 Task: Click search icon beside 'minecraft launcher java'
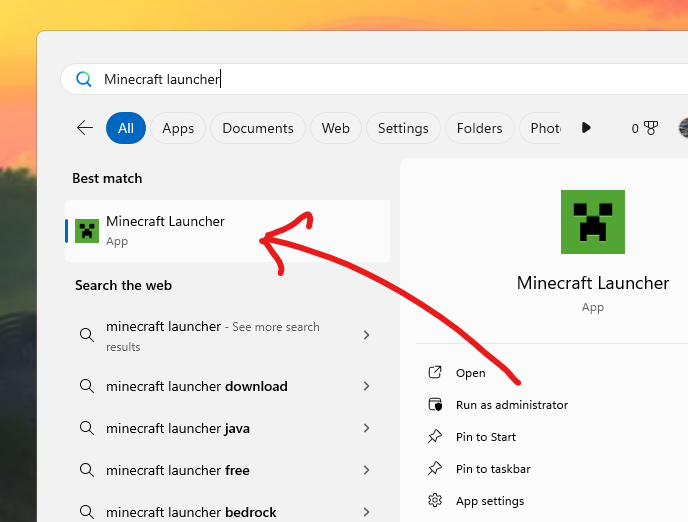coord(86,428)
